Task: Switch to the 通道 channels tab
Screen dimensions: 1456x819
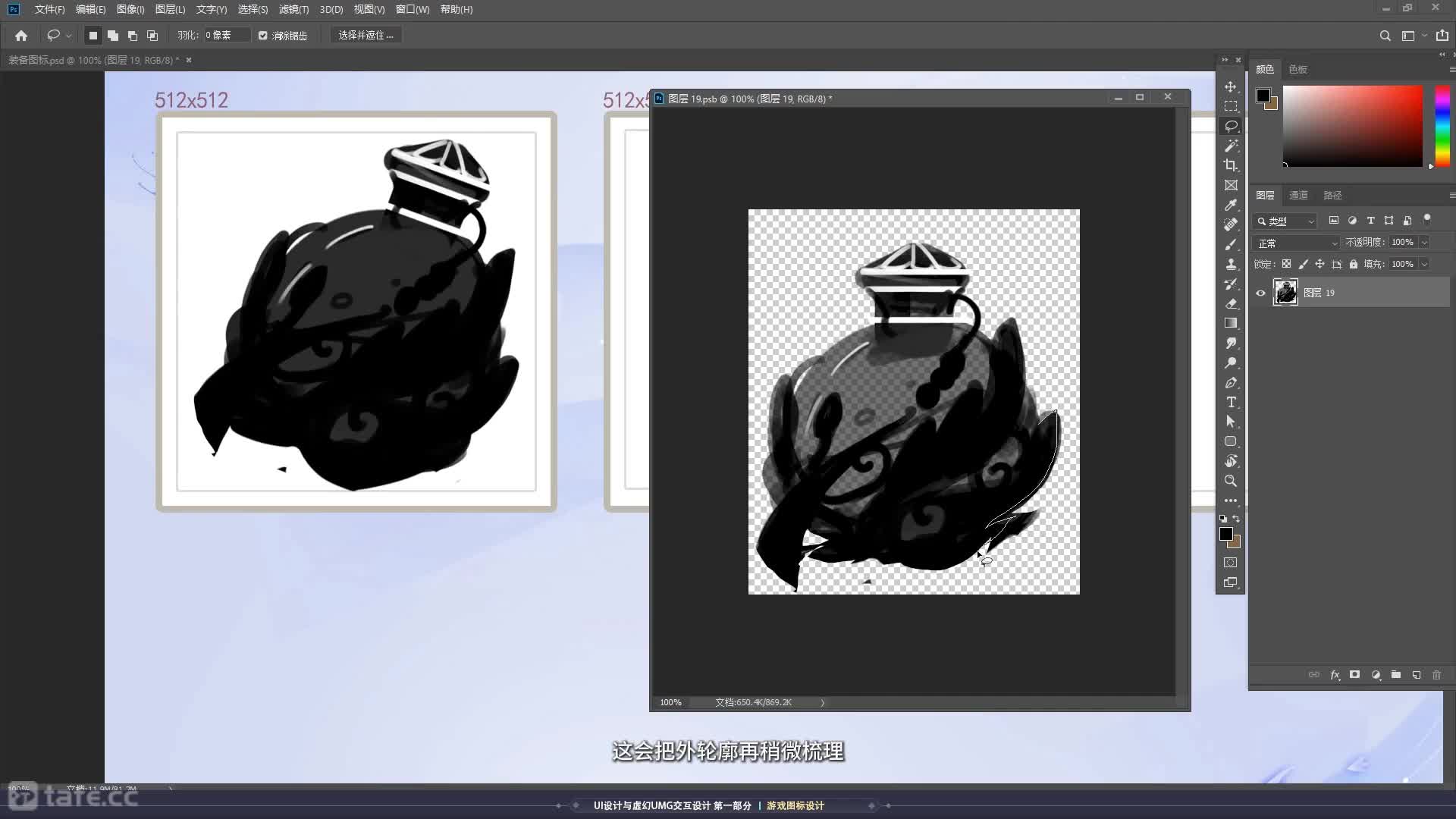Action: [x=1298, y=195]
